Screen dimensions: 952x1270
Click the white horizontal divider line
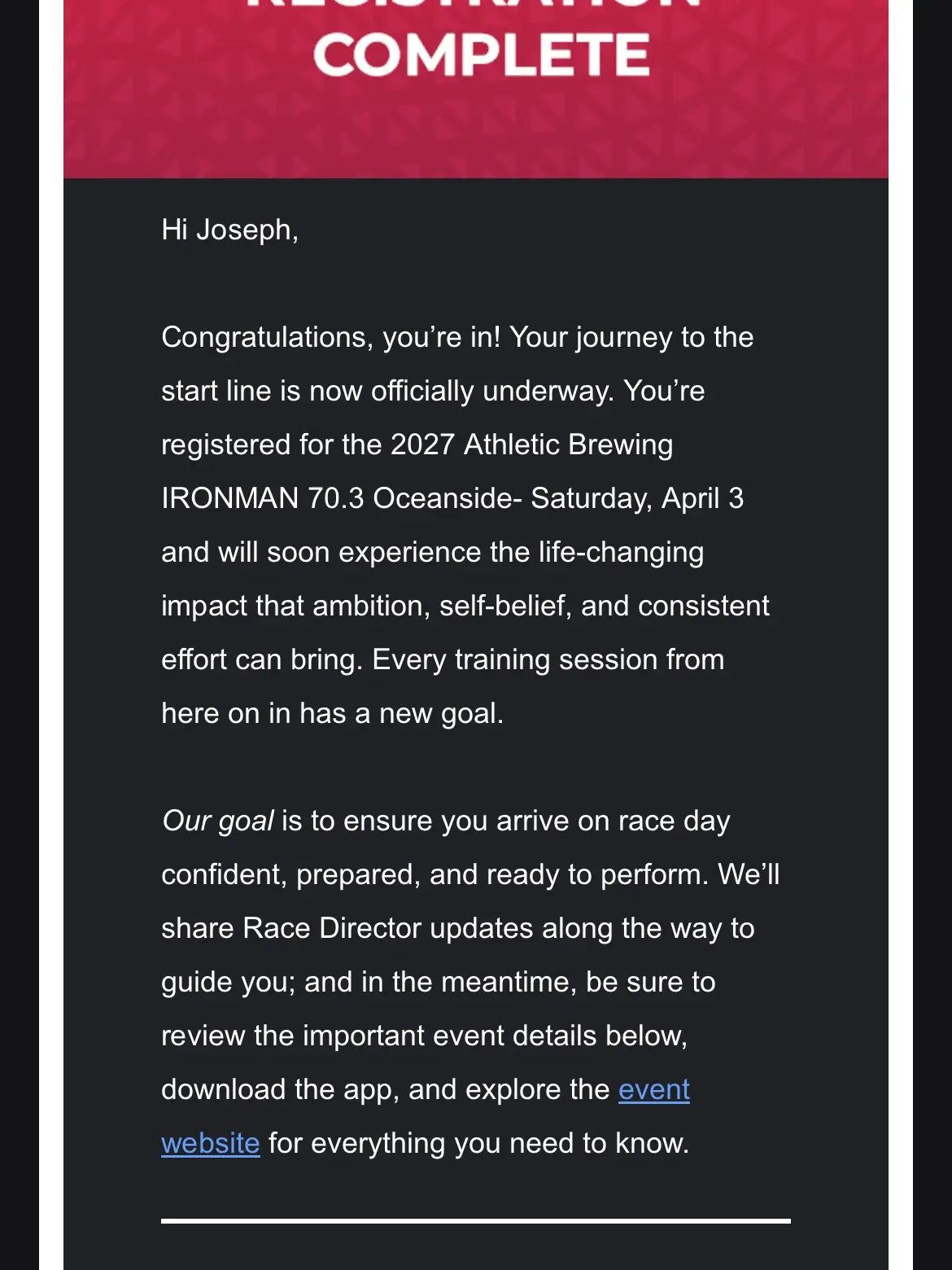[476, 1221]
